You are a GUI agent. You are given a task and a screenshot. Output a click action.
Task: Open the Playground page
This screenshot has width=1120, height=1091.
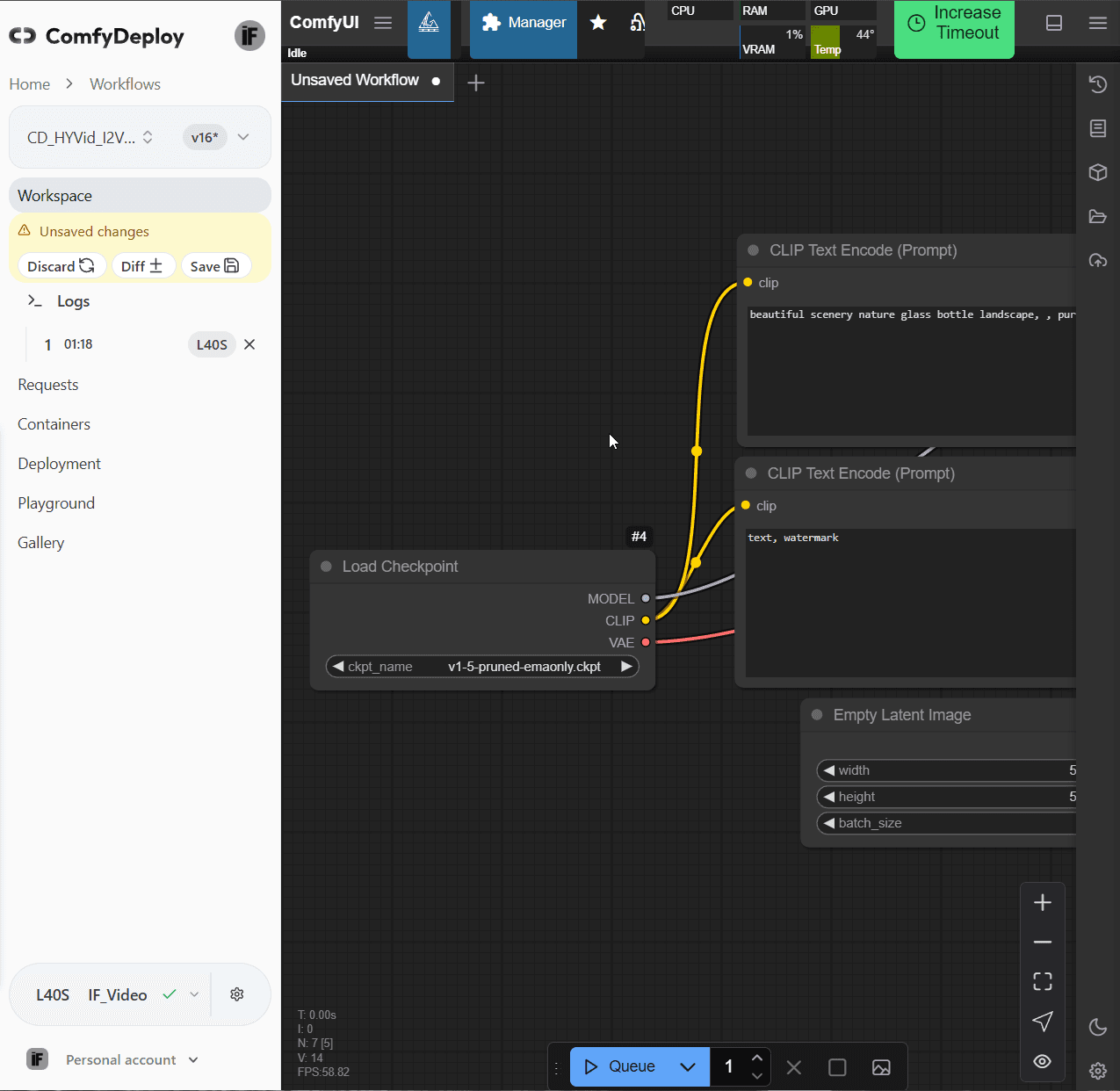point(56,503)
